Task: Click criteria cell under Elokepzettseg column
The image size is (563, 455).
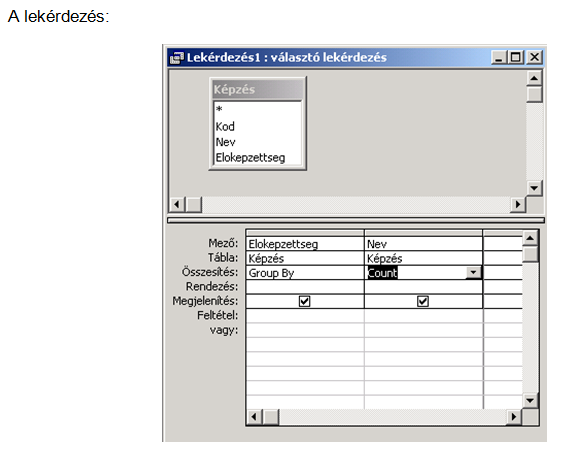Action: tap(305, 316)
